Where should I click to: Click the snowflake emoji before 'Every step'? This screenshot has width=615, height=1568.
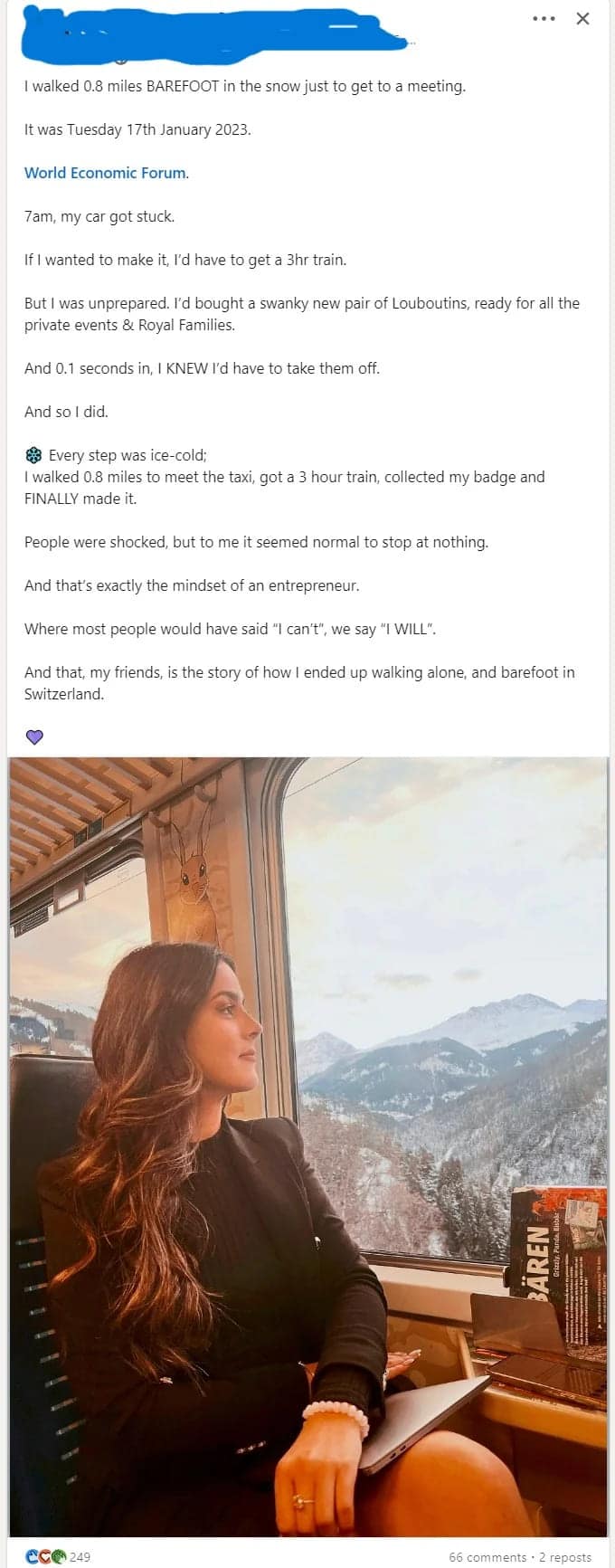33,455
